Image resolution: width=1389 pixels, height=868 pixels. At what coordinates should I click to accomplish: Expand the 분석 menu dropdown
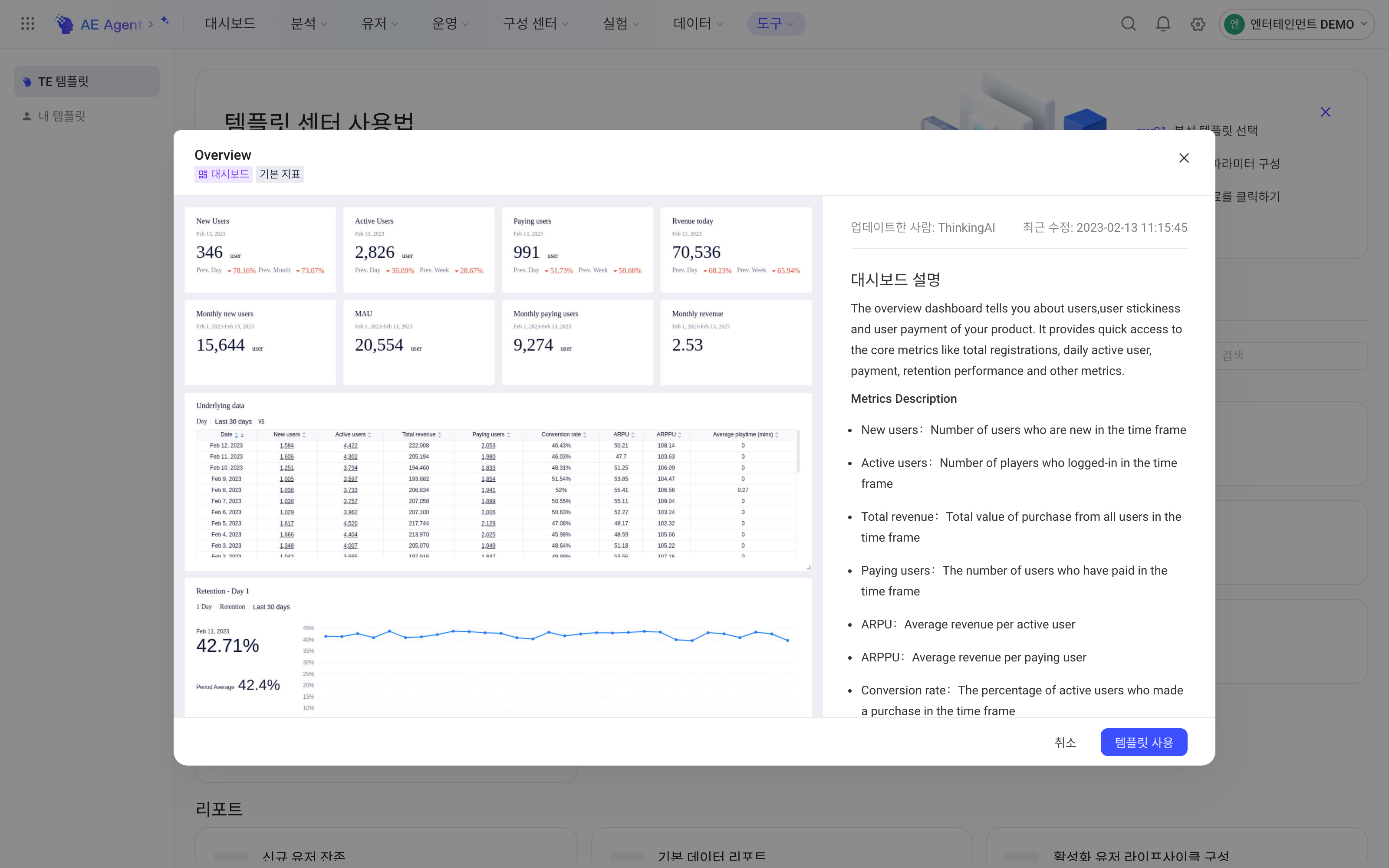point(309,23)
